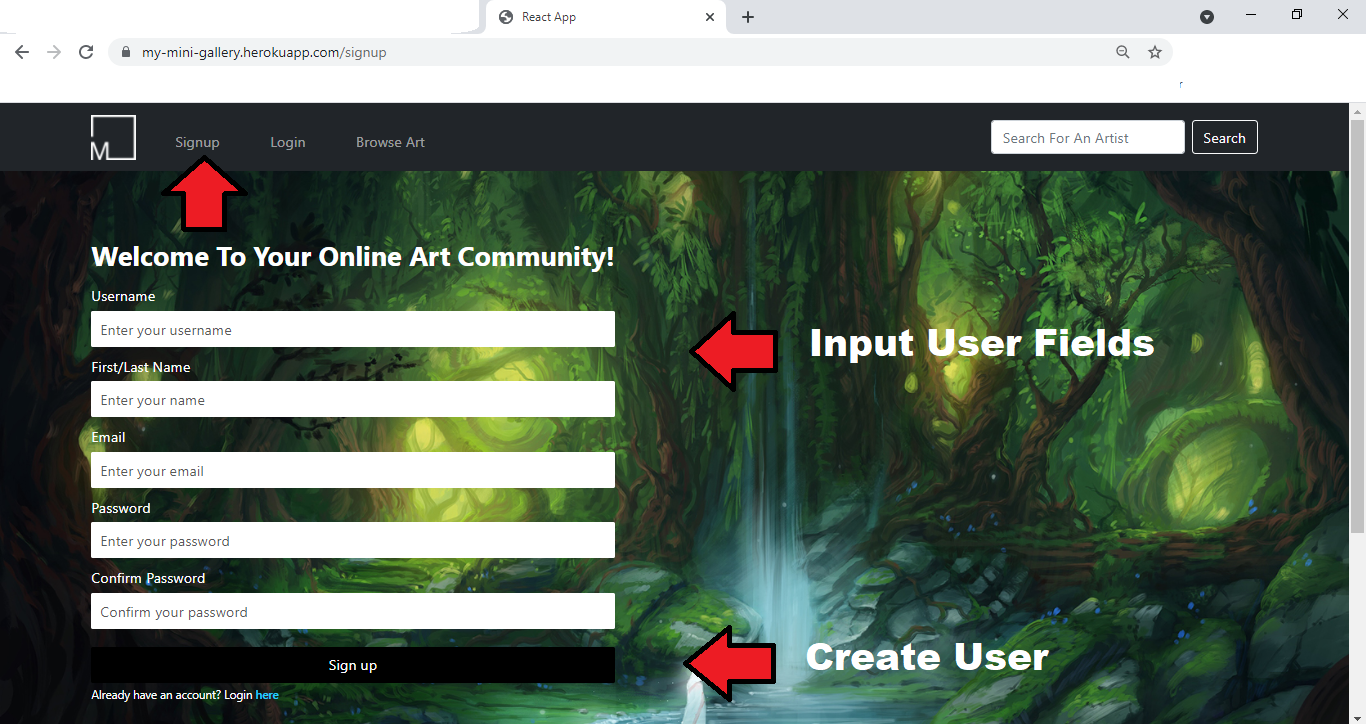Click the scrollbar up arrow
This screenshot has width=1366, height=724.
(x=1357, y=110)
